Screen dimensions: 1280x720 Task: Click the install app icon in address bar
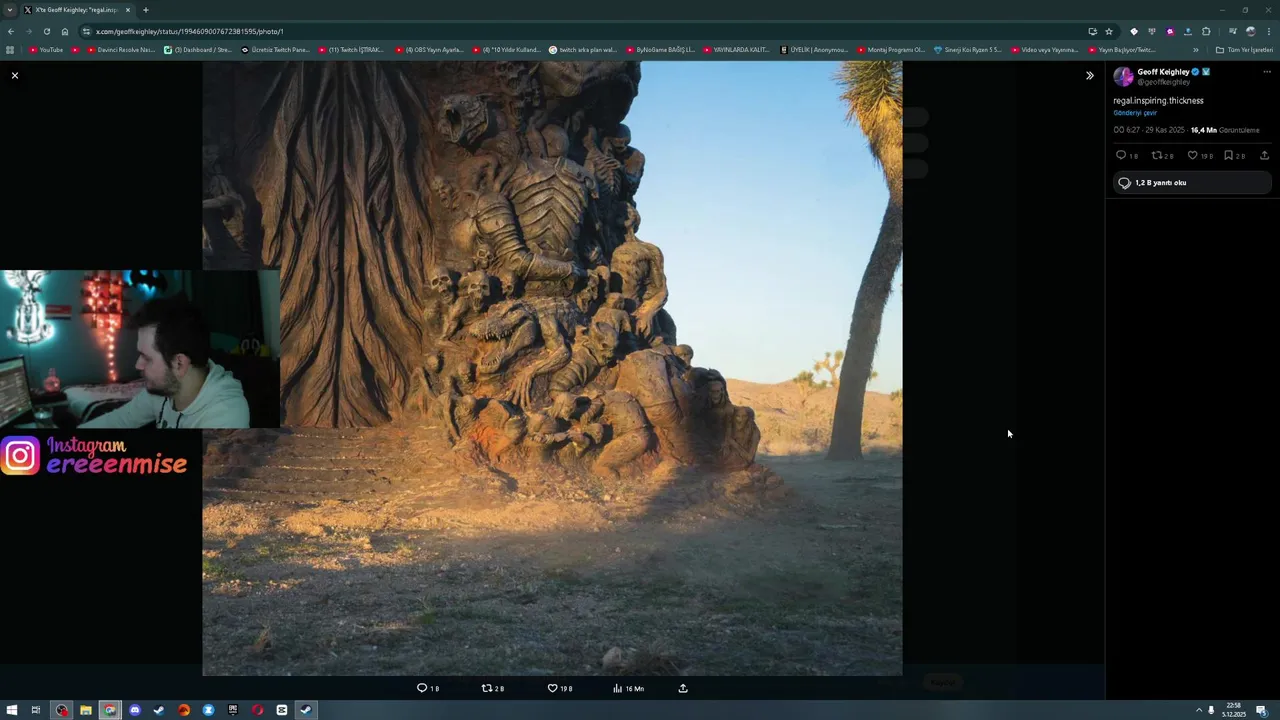1092,31
